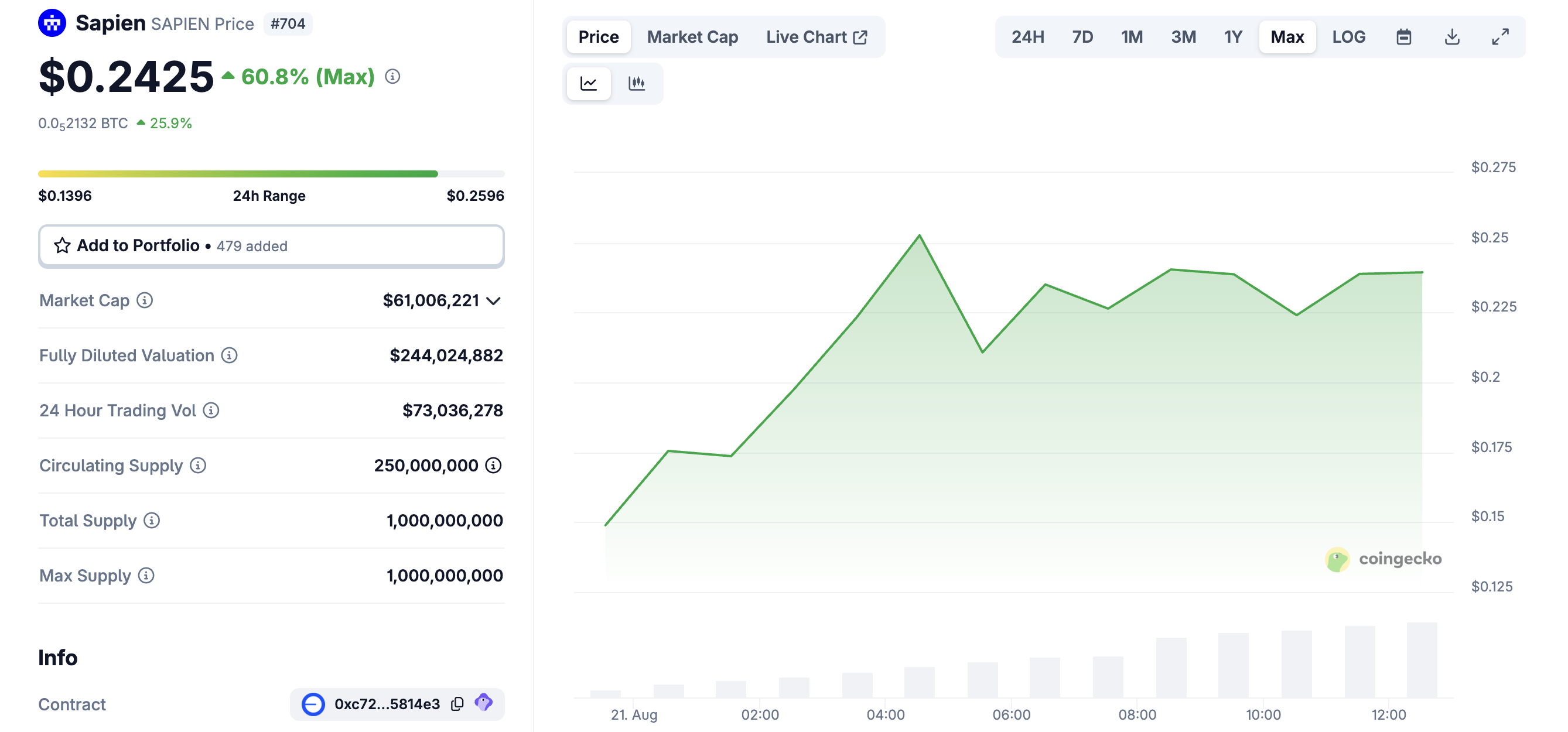
Task: Enable LOG scale on the chart
Action: pyautogui.click(x=1349, y=36)
